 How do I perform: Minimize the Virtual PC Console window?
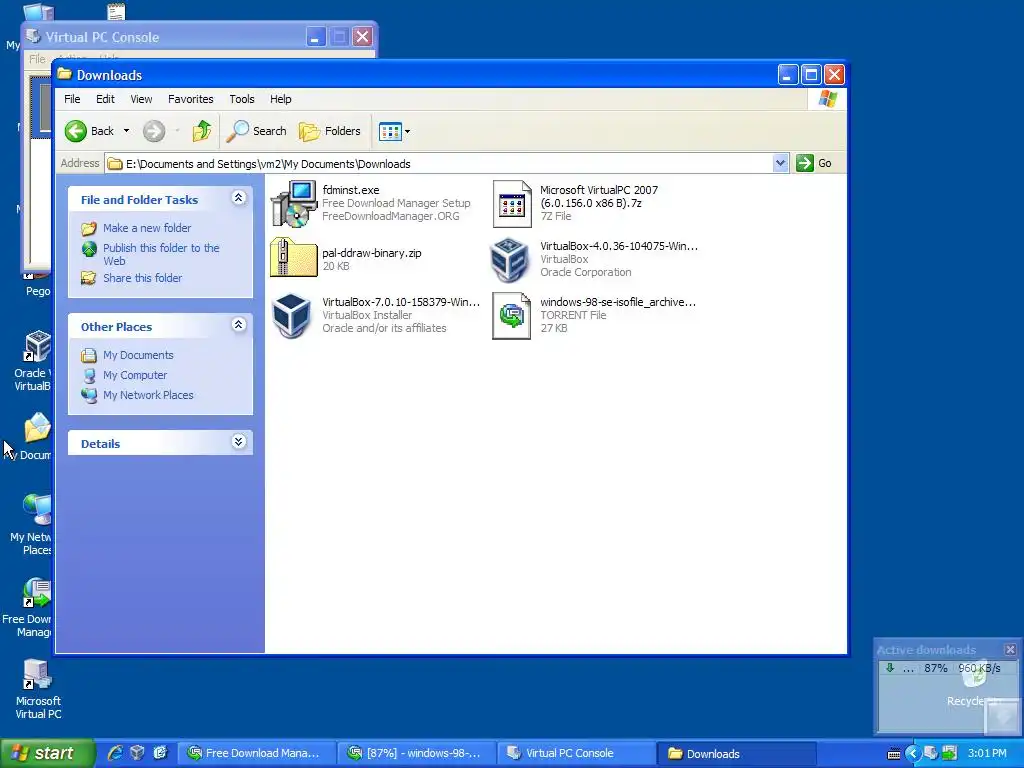click(315, 37)
